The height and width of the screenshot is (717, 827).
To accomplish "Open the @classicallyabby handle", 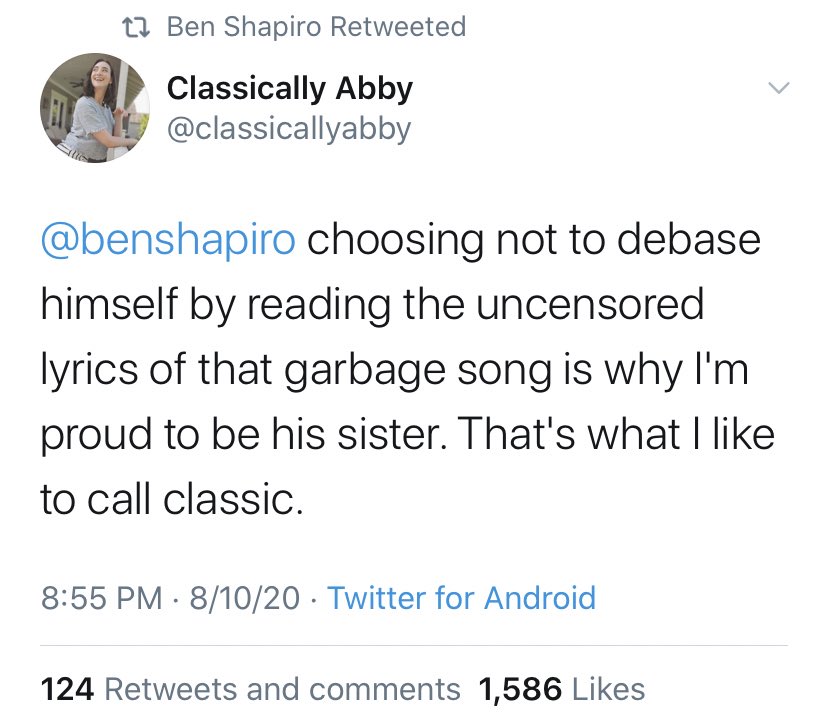I will [x=288, y=128].
